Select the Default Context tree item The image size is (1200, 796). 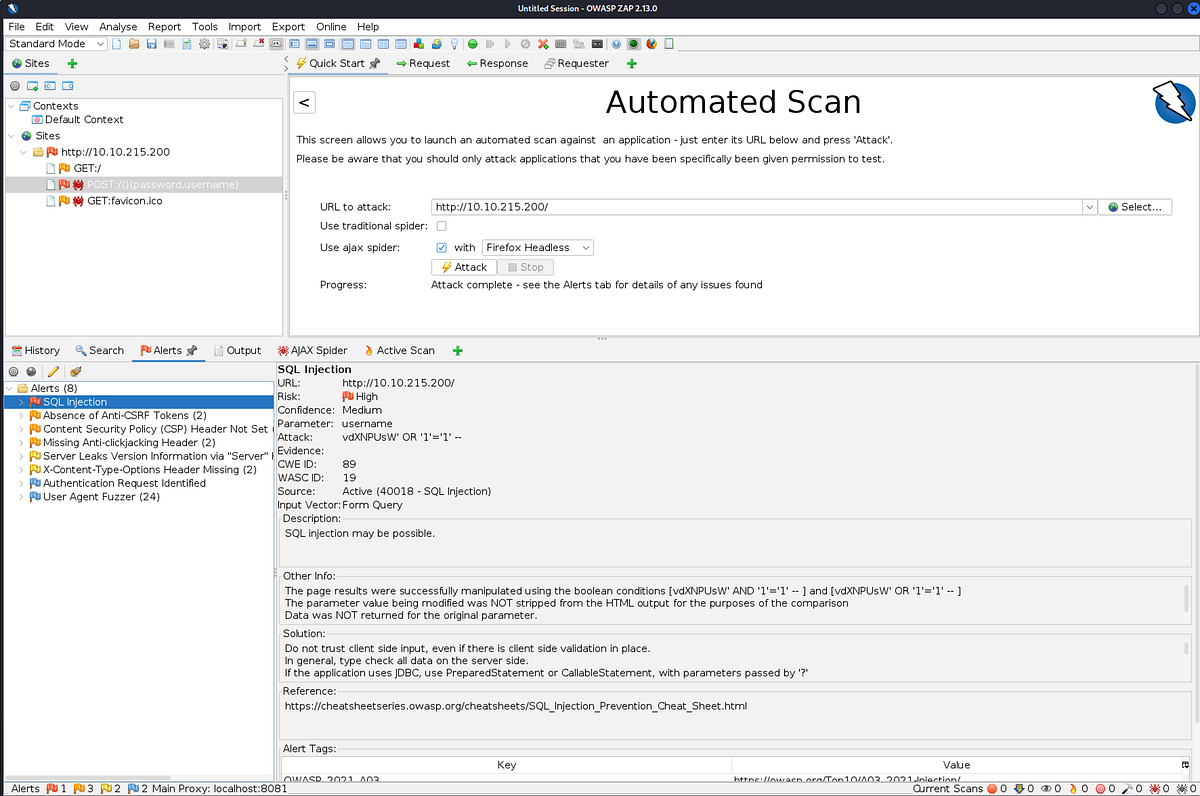[x=84, y=119]
